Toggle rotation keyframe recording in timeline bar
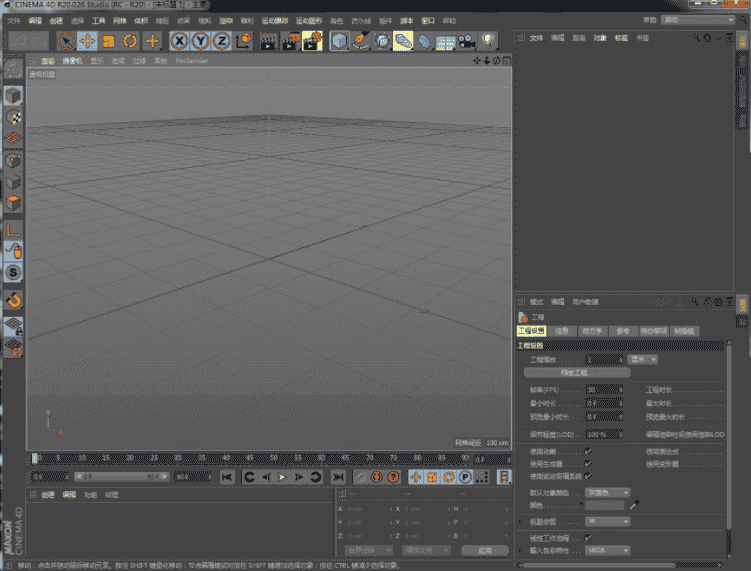 pyautogui.click(x=449, y=477)
